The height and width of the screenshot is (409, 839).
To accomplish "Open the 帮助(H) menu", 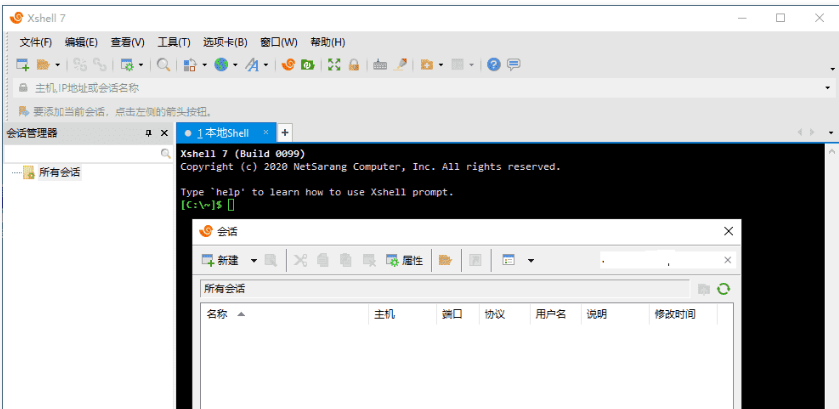I will pyautogui.click(x=327, y=42).
